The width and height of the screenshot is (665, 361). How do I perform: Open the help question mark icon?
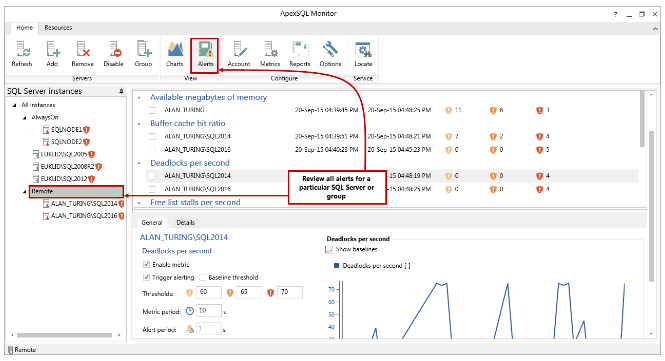tap(615, 14)
